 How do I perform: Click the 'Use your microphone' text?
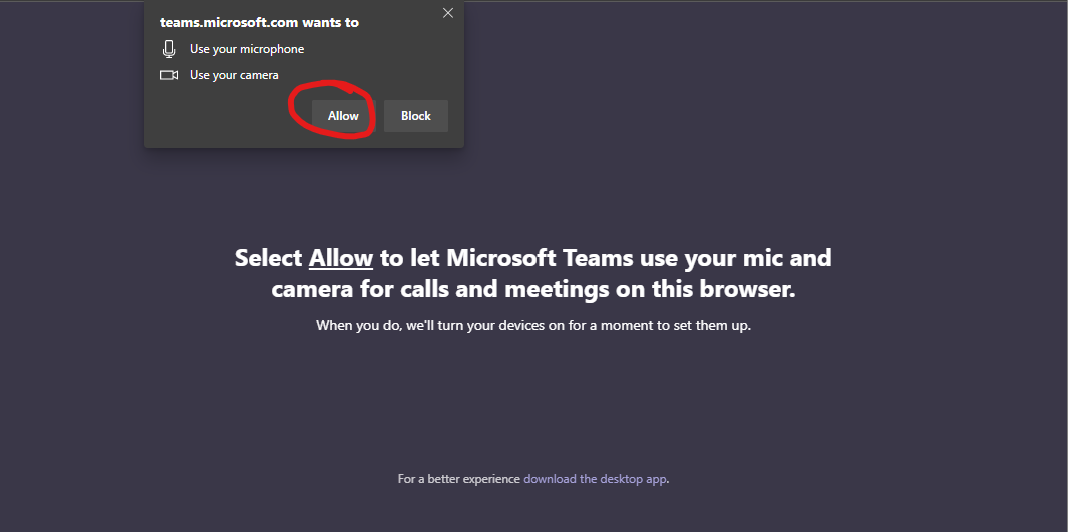(x=247, y=49)
